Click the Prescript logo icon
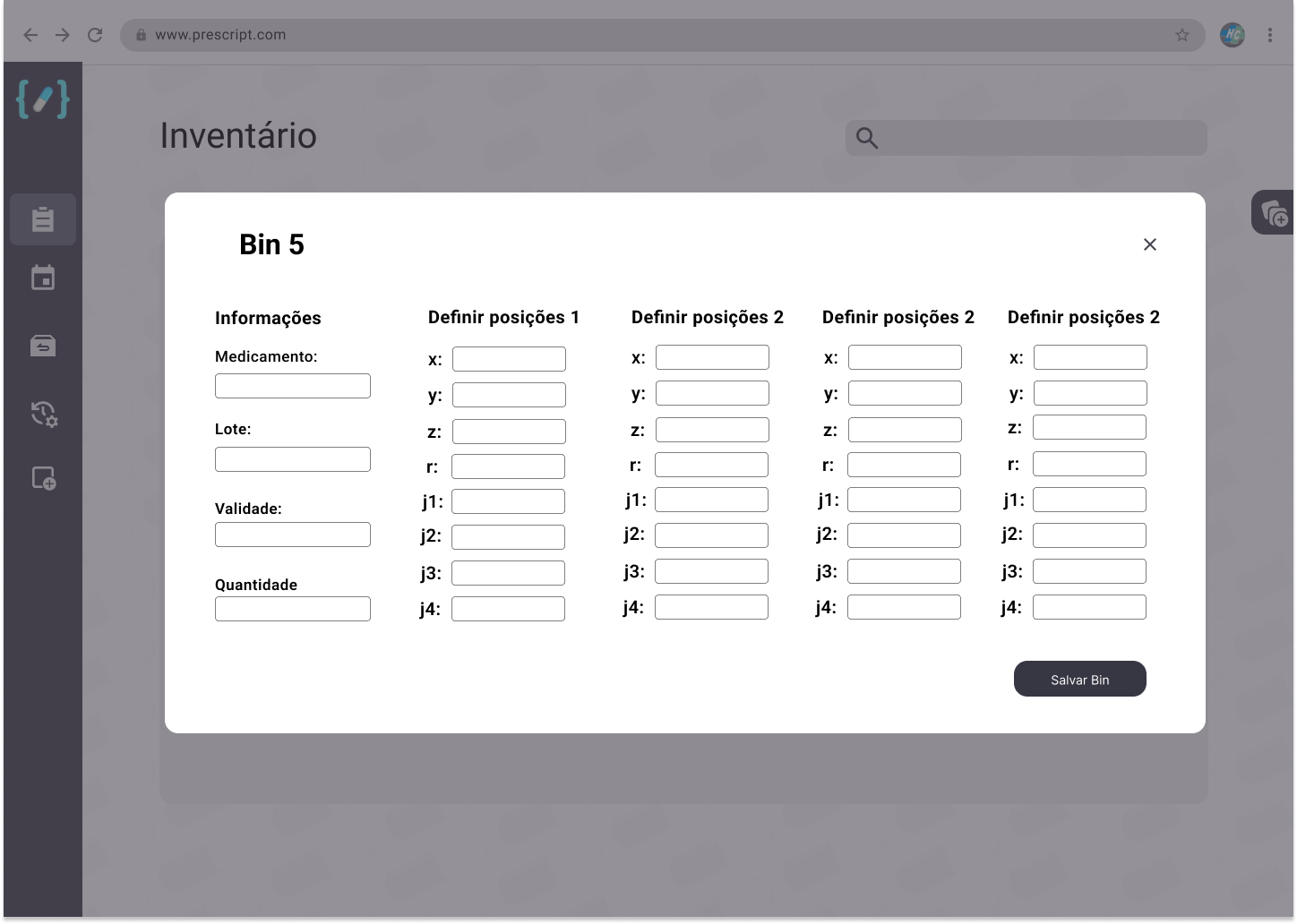Image resolution: width=1297 pixels, height=924 pixels. (43, 99)
